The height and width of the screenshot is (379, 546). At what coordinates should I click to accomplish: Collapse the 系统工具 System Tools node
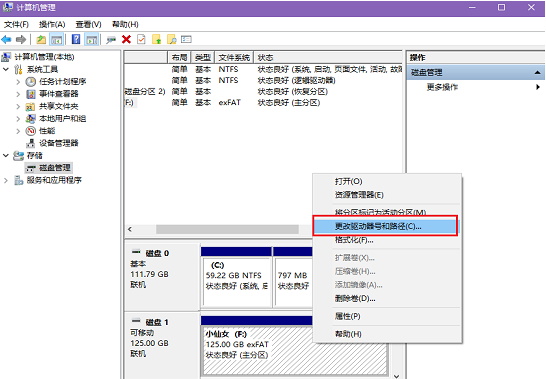[x=6, y=69]
